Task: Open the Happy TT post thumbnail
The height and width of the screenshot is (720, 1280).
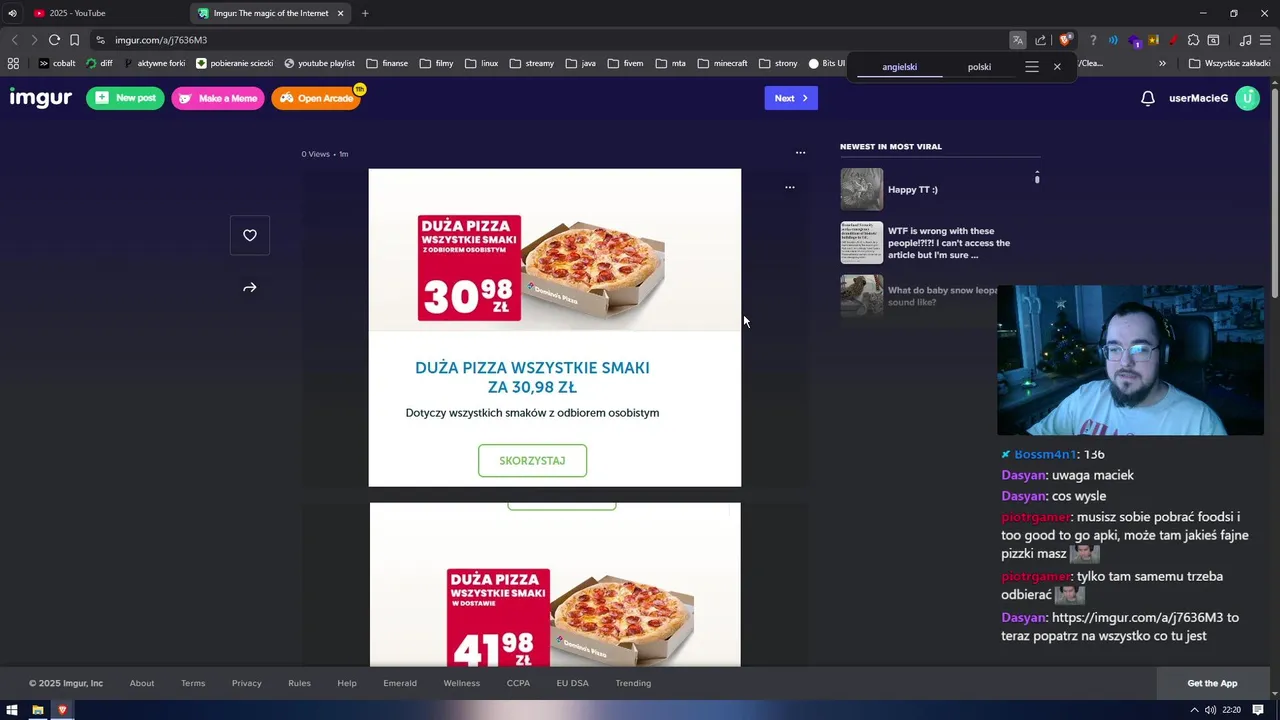Action: click(861, 189)
